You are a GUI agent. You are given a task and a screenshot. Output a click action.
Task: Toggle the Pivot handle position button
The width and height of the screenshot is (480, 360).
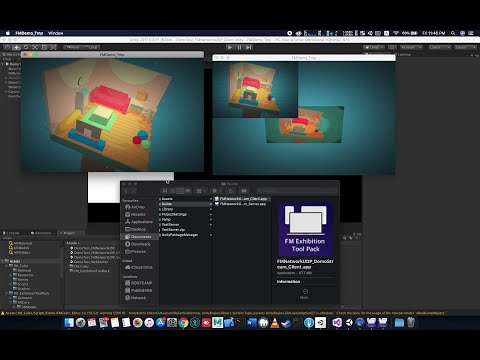click(72, 47)
